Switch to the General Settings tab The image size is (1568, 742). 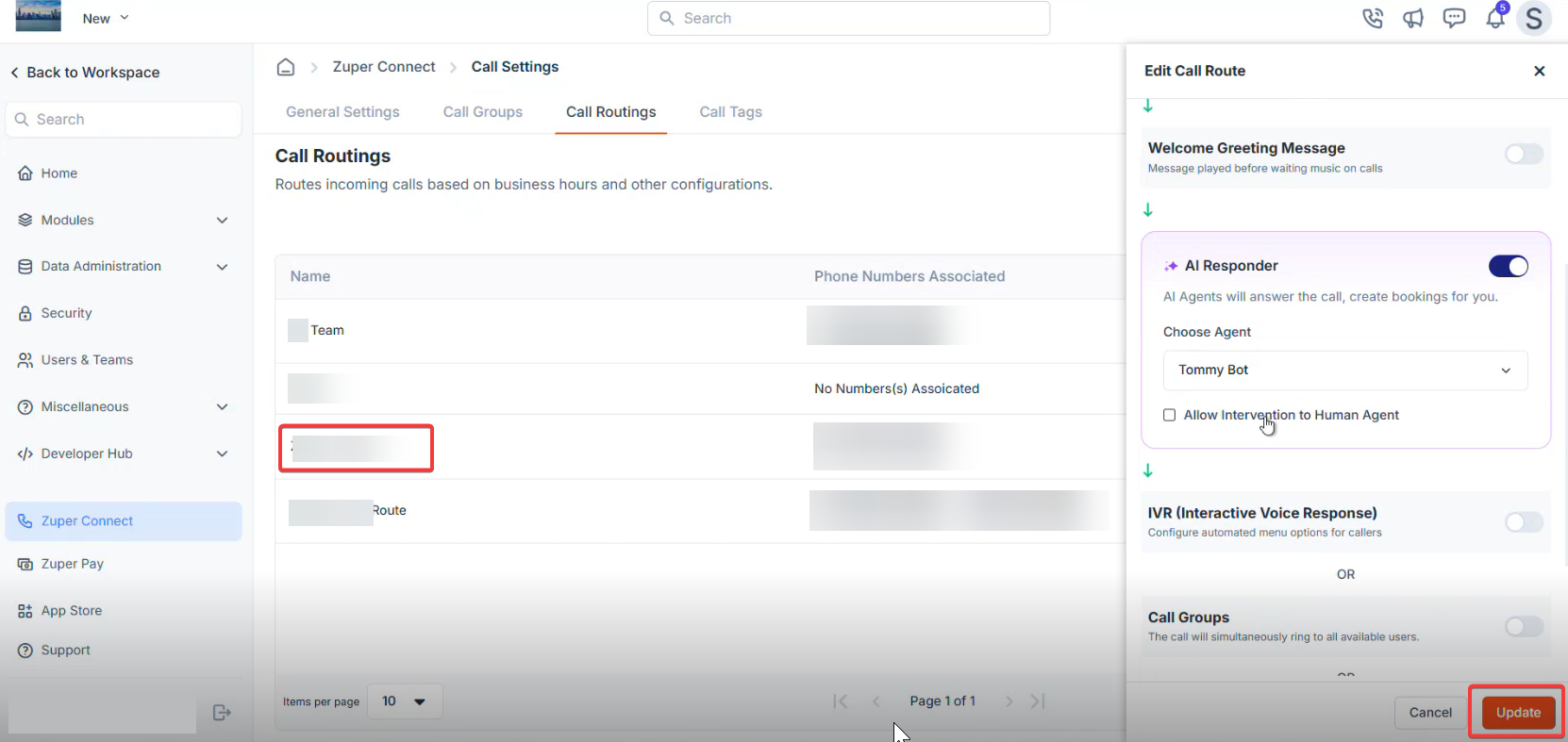(x=342, y=112)
